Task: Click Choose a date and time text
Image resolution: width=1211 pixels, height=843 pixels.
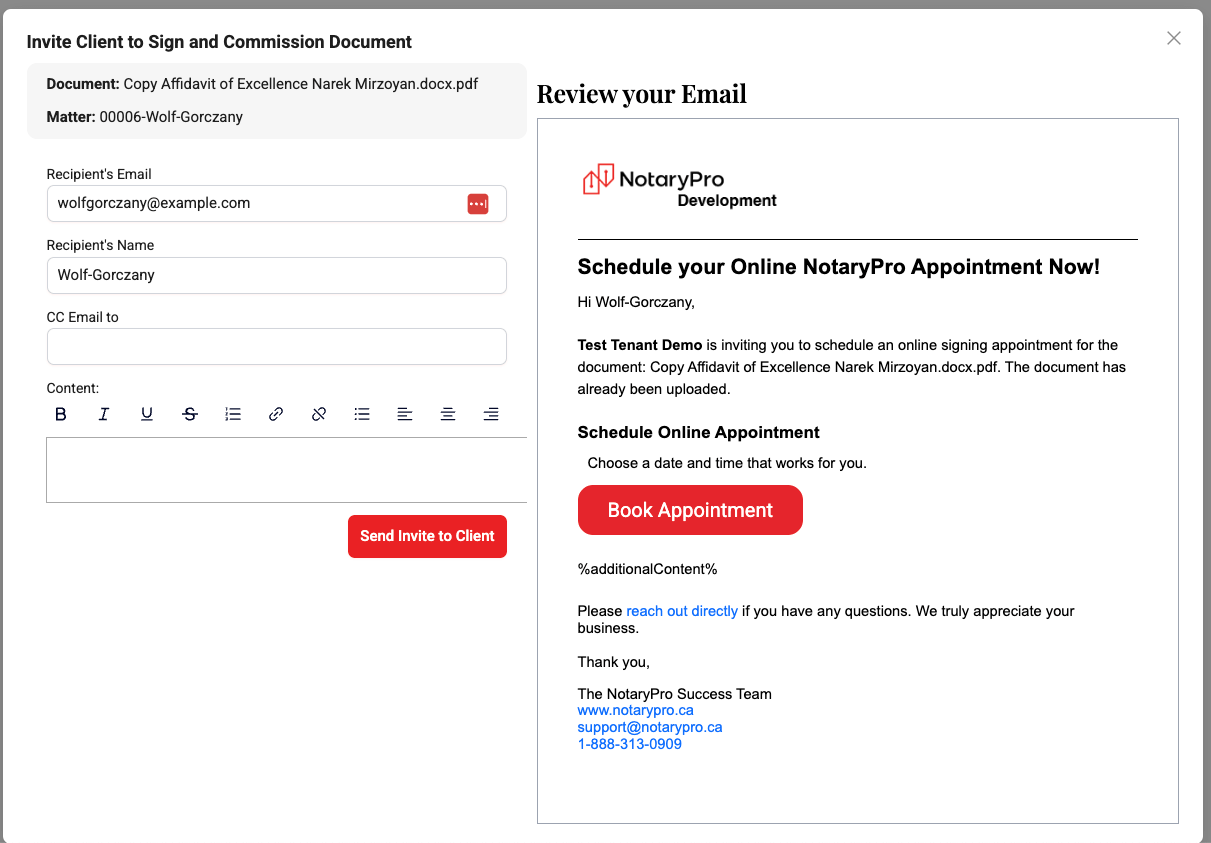Action: (727, 464)
